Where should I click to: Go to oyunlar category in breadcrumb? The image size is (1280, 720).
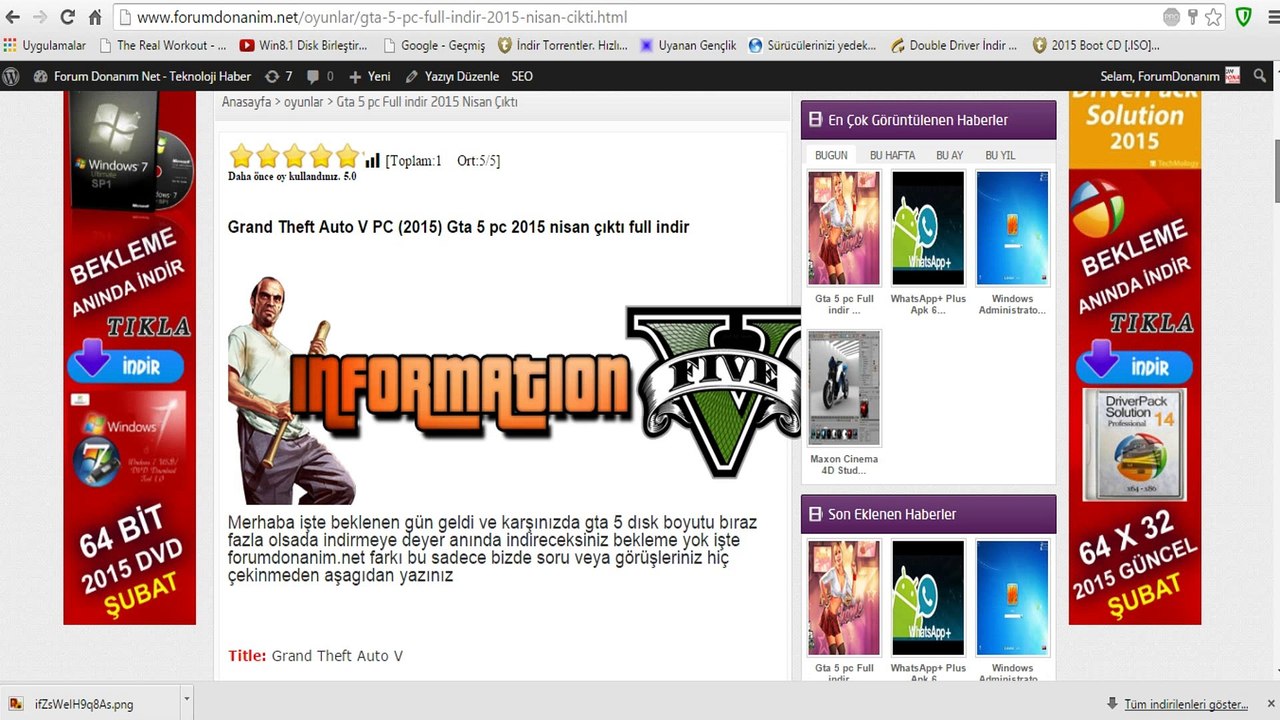click(303, 102)
